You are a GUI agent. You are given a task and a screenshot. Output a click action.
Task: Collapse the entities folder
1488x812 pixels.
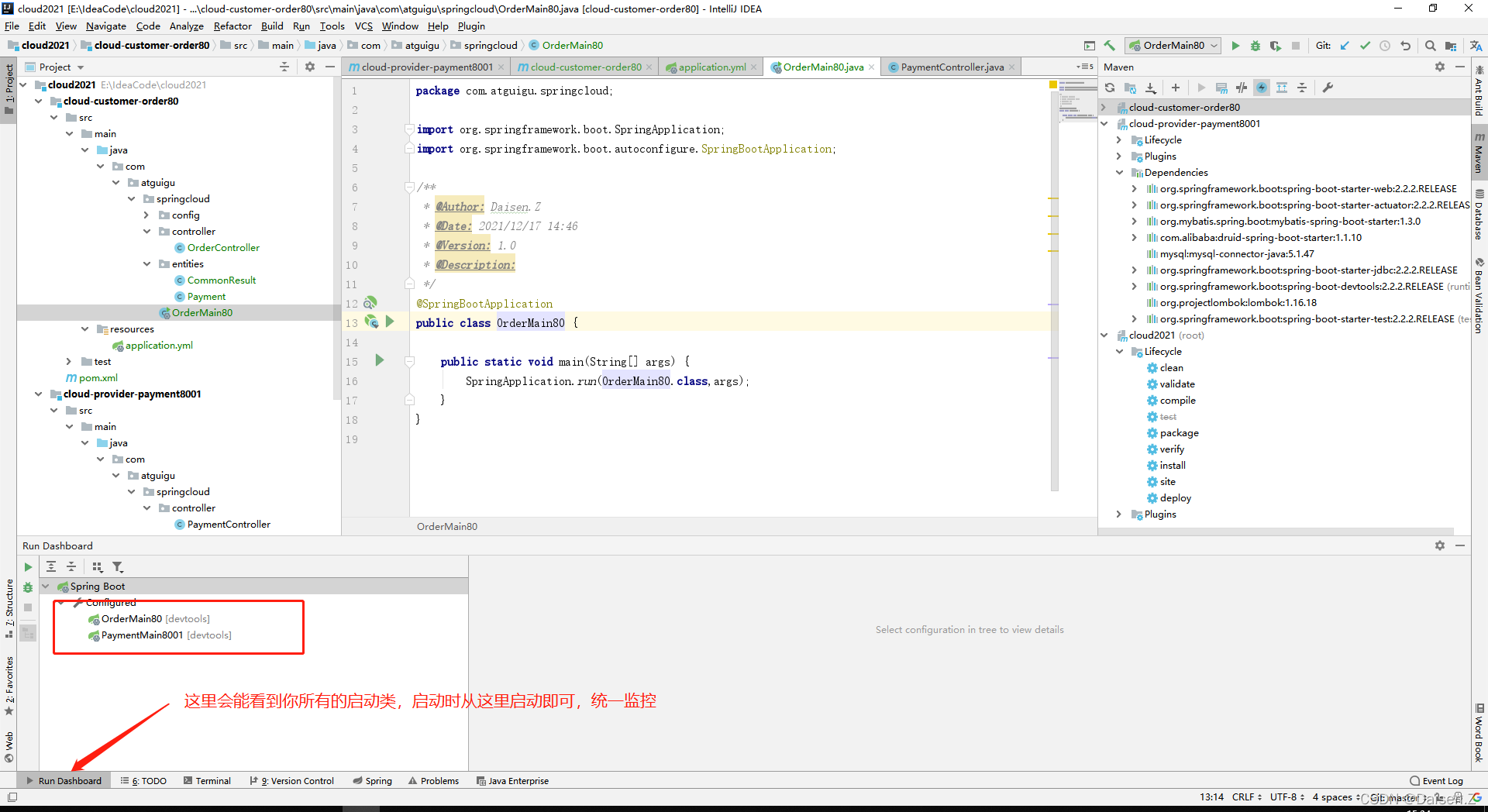pos(146,263)
